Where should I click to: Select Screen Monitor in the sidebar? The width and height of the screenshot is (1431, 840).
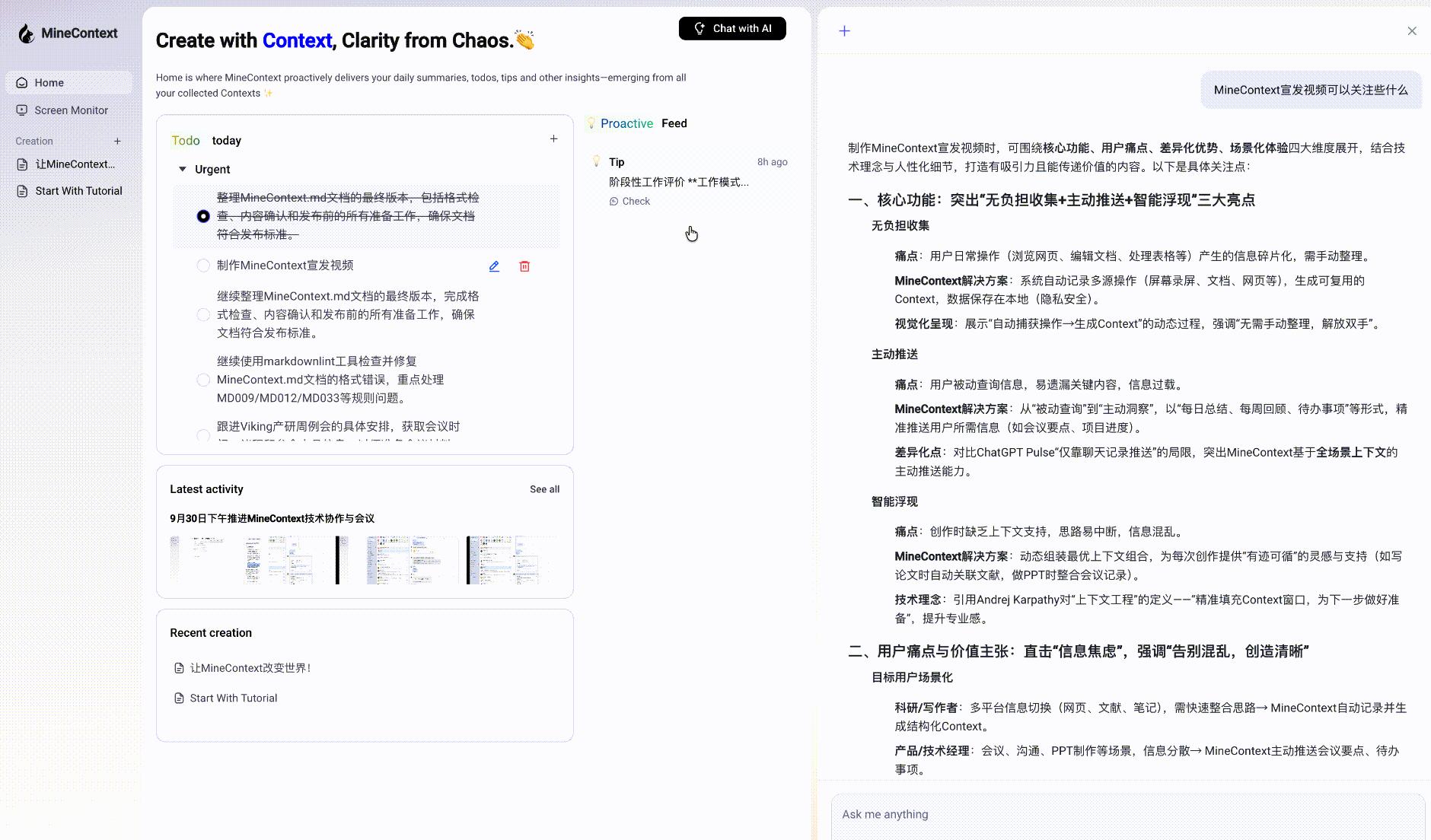pyautogui.click(x=70, y=110)
